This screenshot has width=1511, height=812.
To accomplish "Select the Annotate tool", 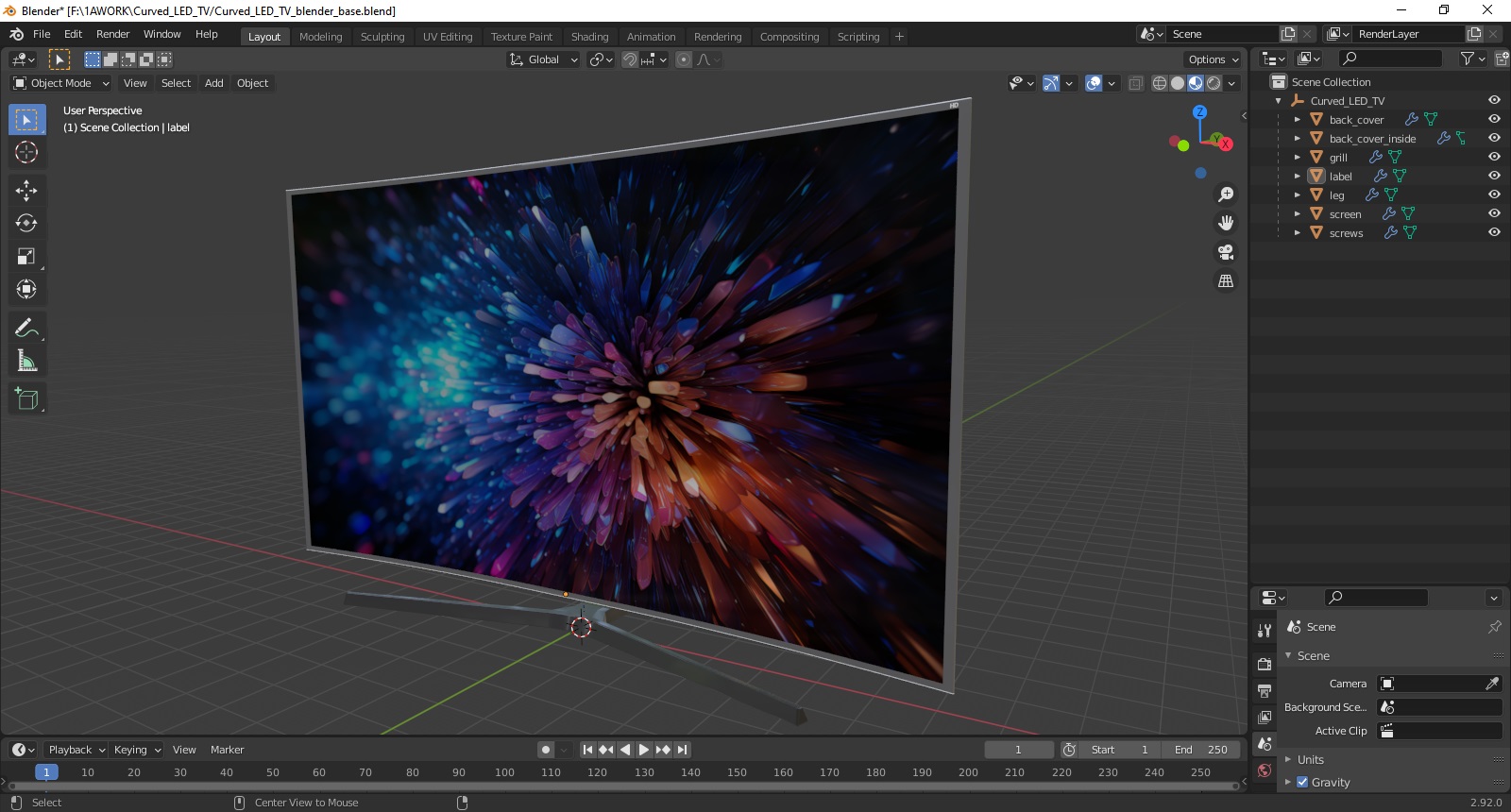I will coord(26,328).
